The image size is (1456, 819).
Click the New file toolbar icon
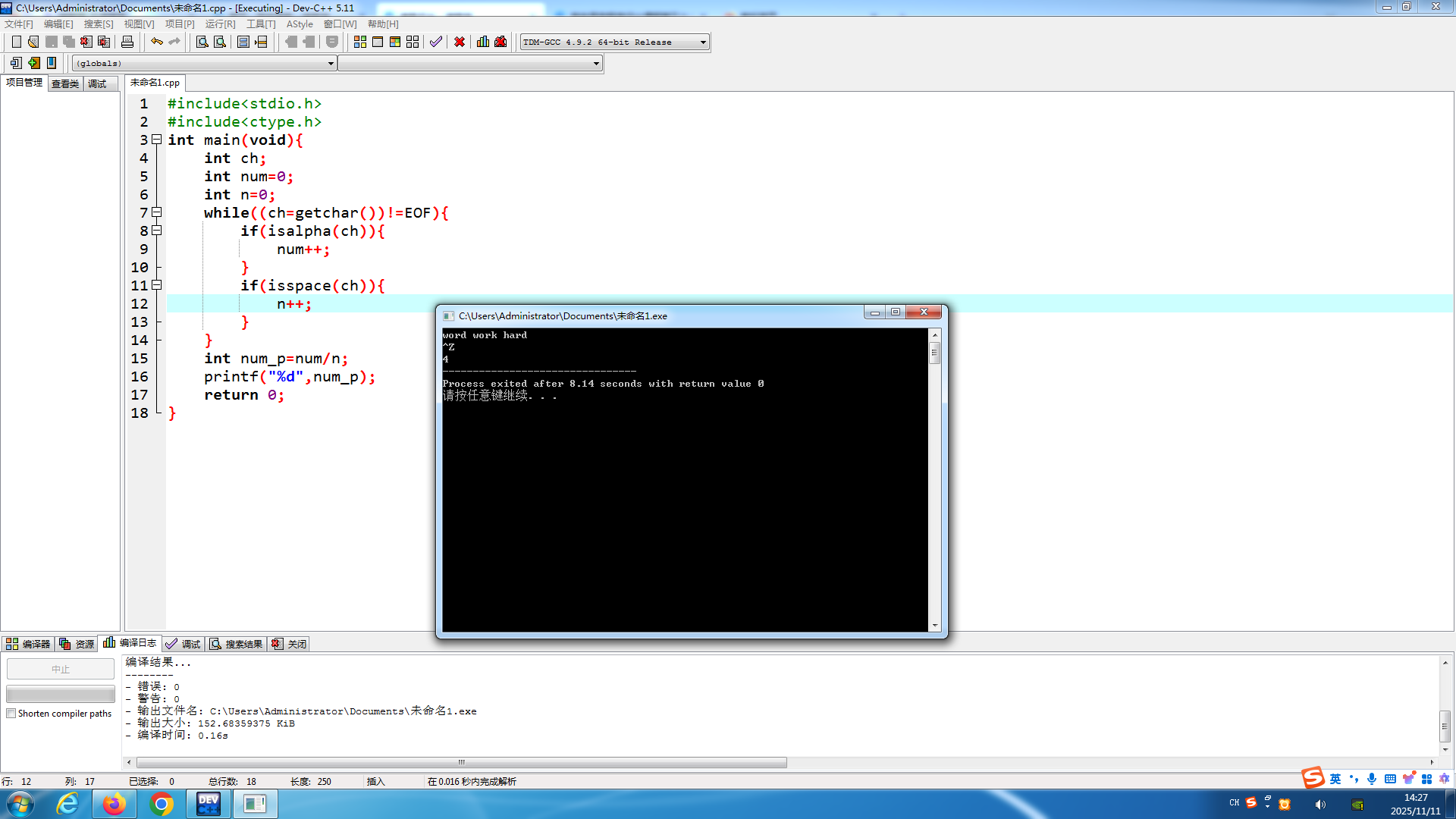pos(16,42)
